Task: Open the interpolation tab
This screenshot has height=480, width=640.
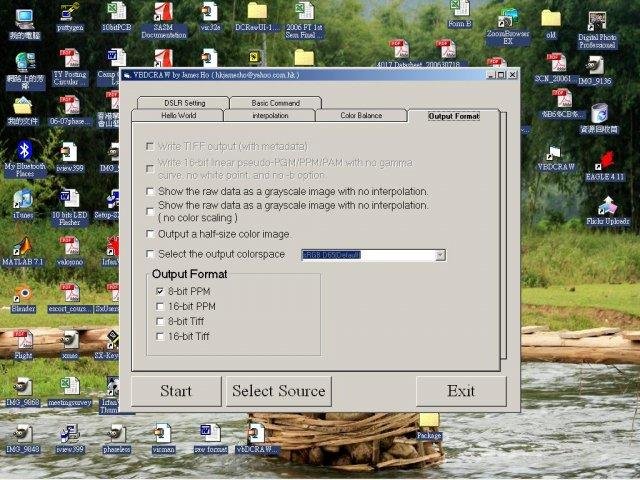Action: [270, 115]
